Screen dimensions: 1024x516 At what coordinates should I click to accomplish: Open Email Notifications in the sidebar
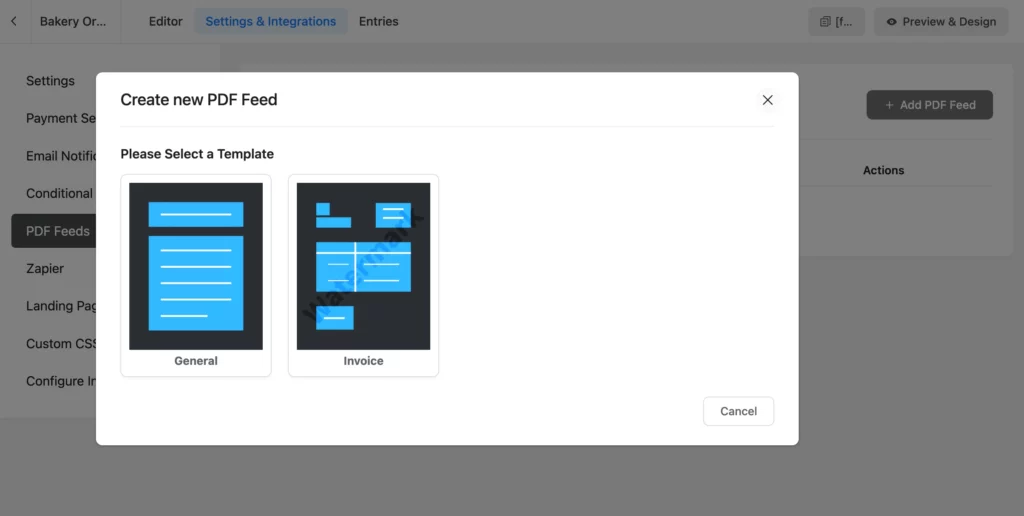click(61, 156)
